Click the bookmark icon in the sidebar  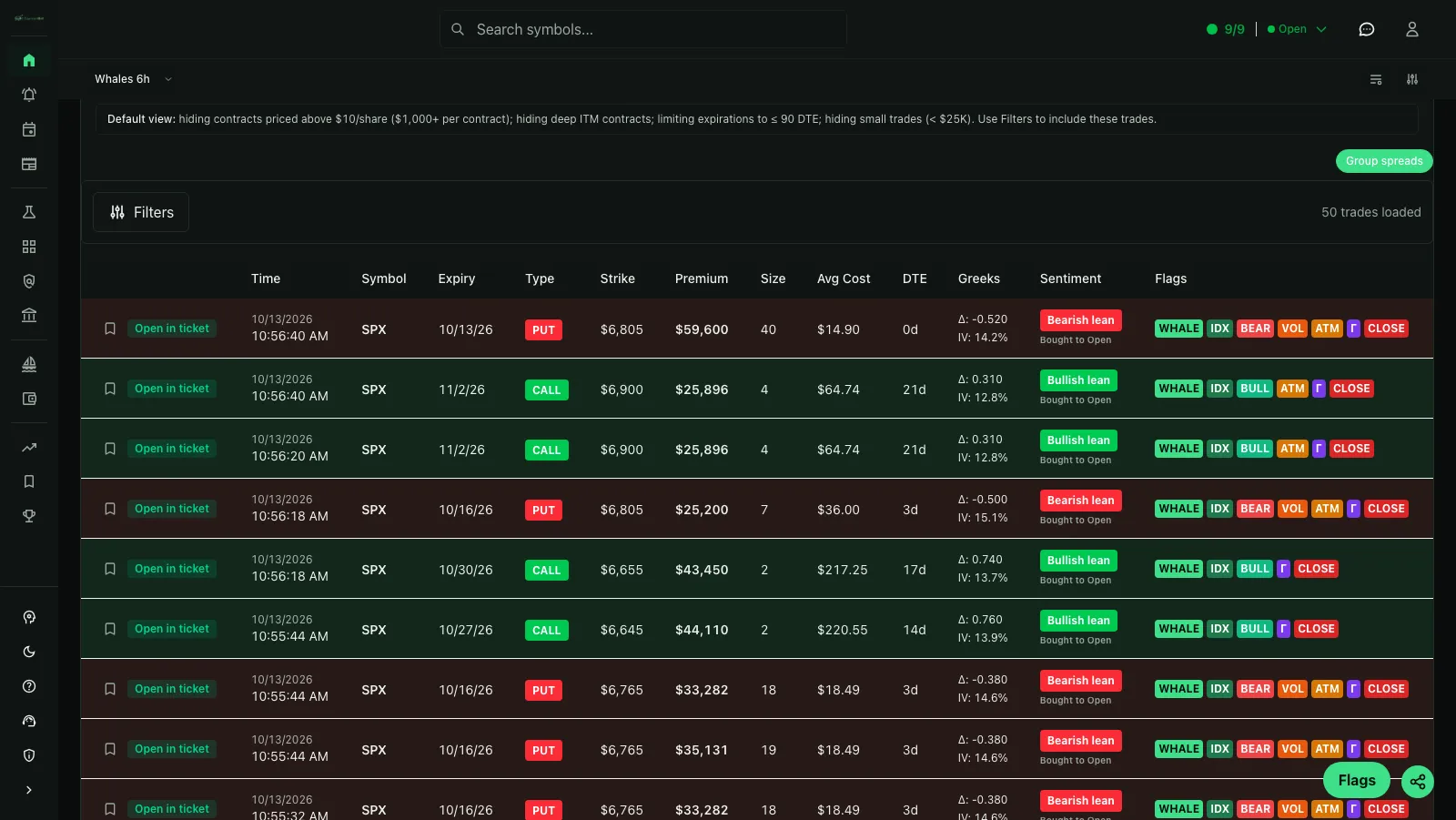(x=29, y=481)
